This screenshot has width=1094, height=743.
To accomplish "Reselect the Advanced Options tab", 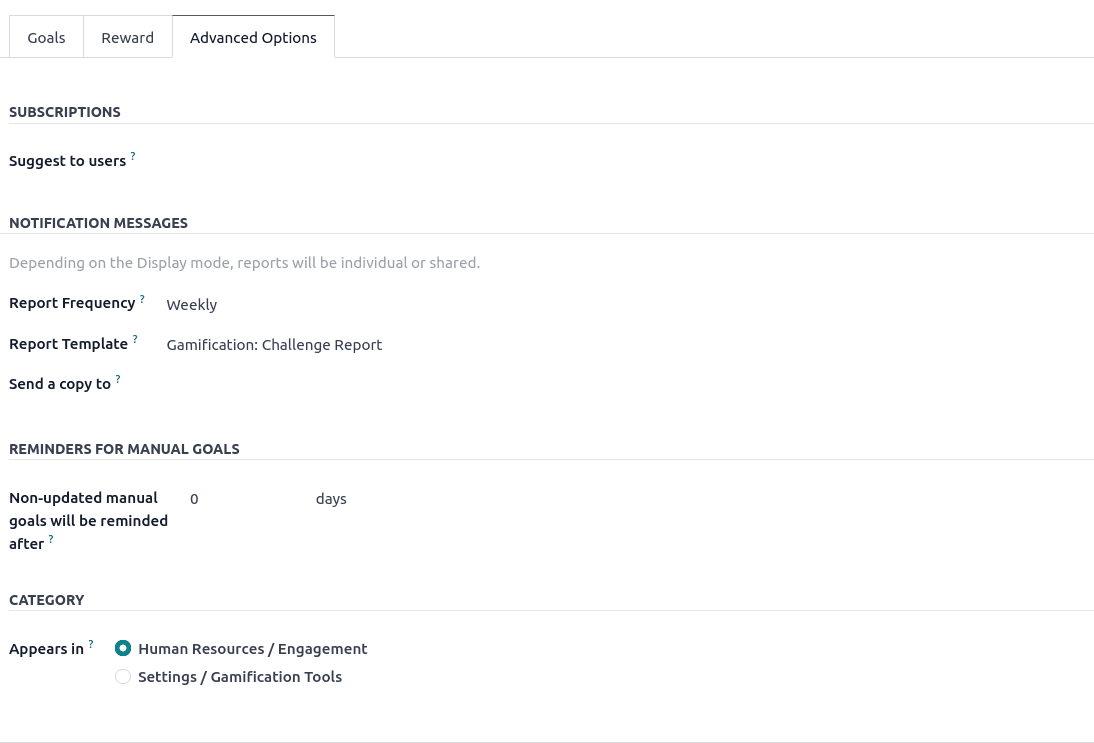I will [x=253, y=37].
